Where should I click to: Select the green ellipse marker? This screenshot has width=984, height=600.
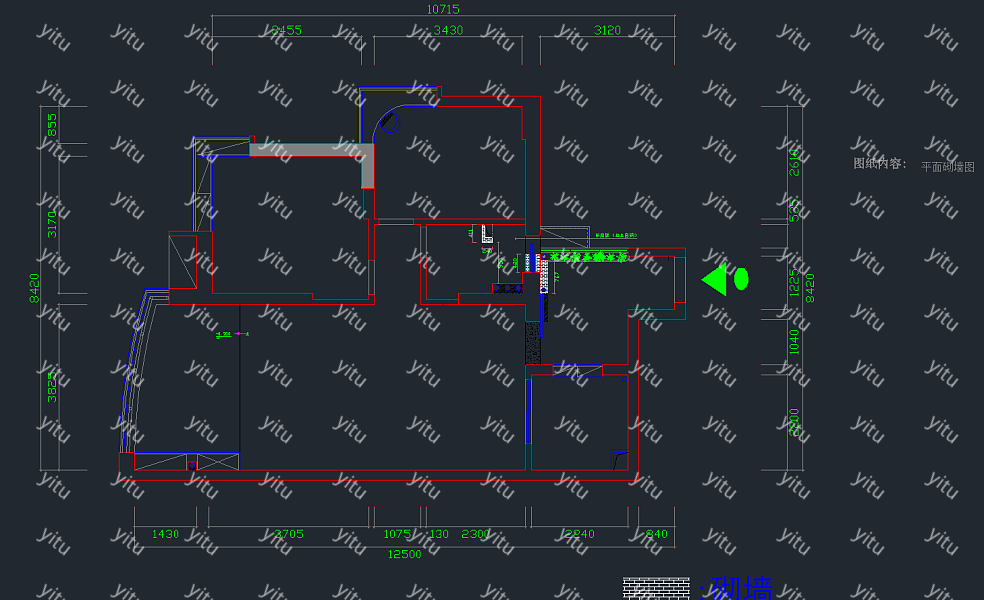point(741,279)
